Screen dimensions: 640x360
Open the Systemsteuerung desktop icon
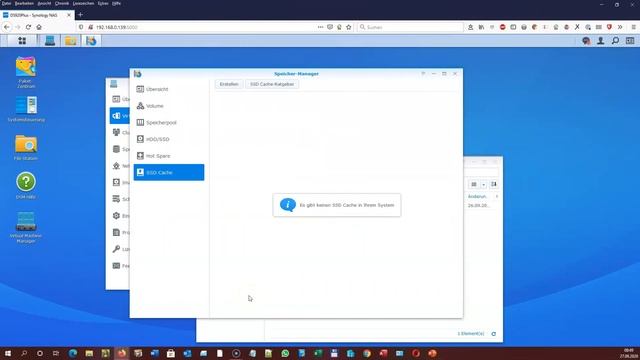point(26,109)
